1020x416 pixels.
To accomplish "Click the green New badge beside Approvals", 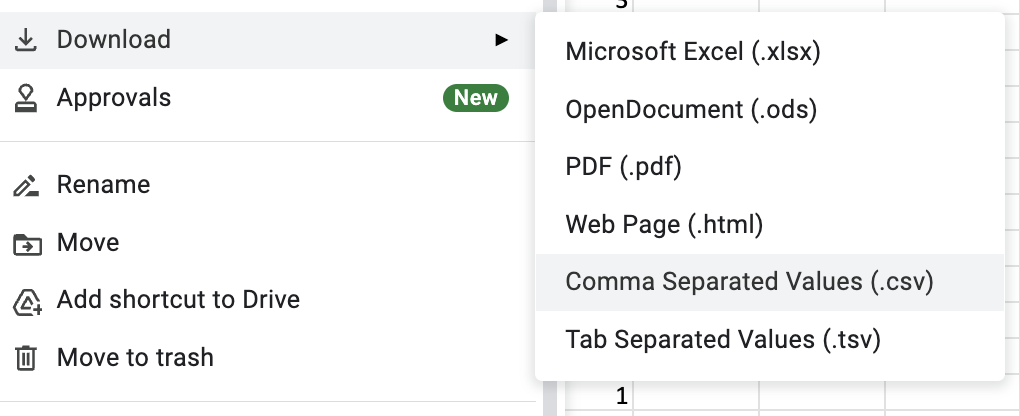I will 476,98.
